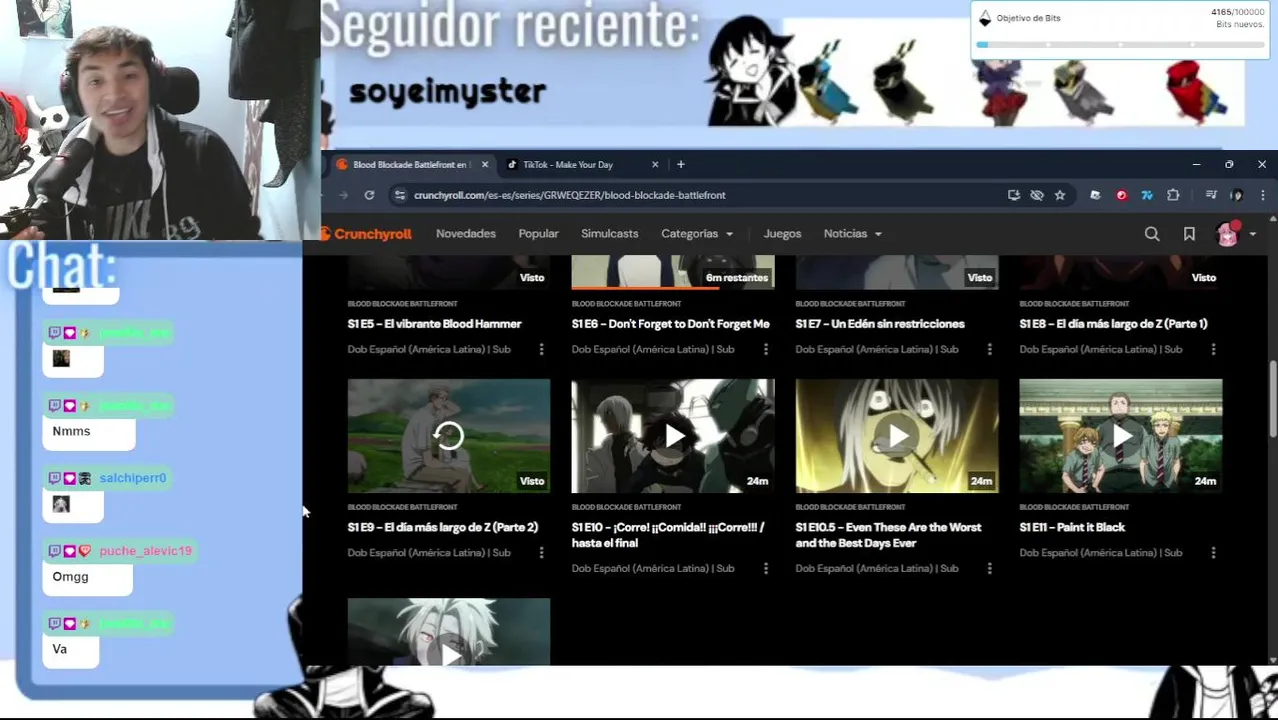Open options for S1 E7 episode
Viewport: 1278px width, 720px height.
tap(989, 349)
